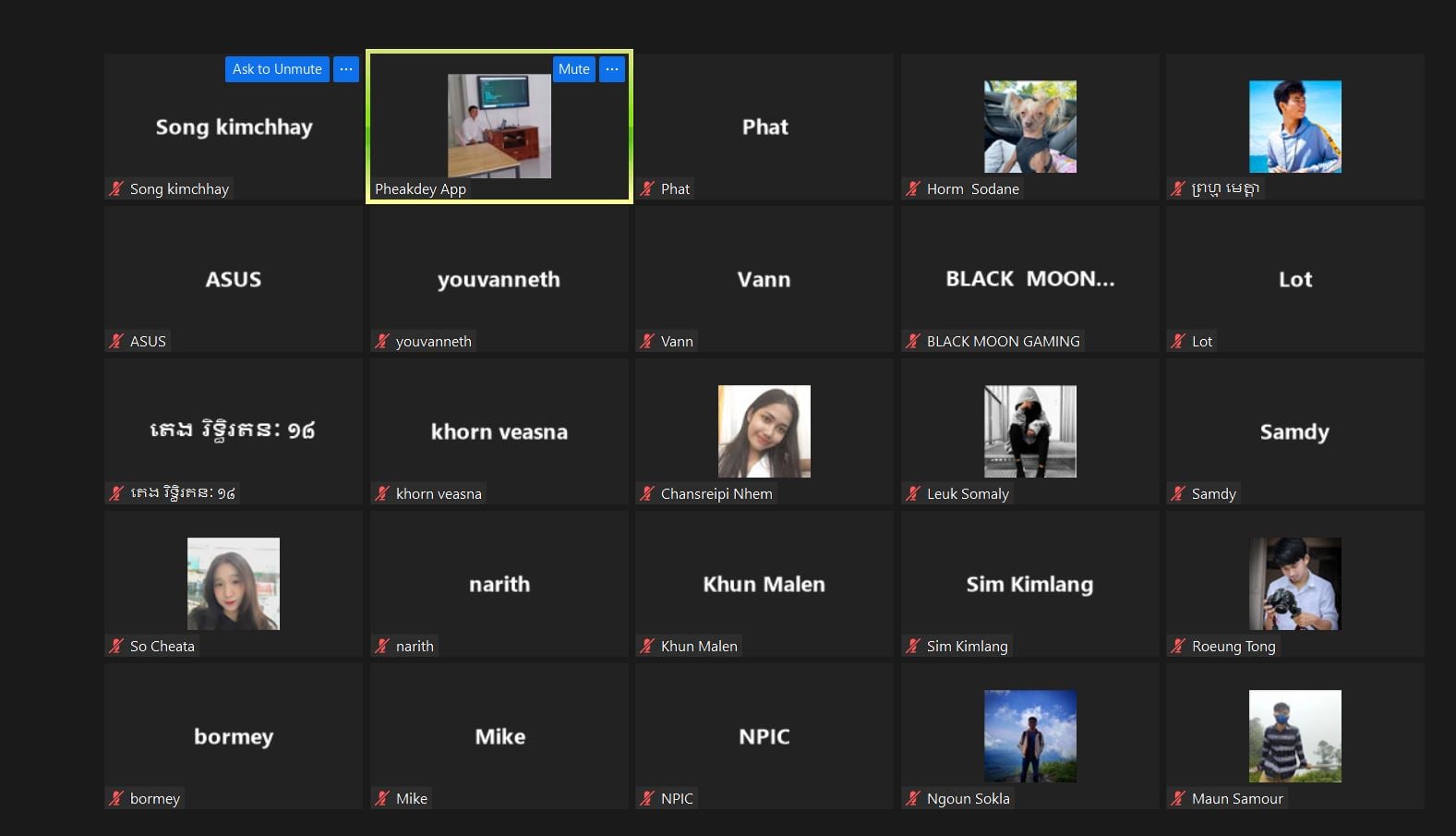The height and width of the screenshot is (836, 1456).
Task: Click muted mic icon beside ASUS
Action: (x=116, y=342)
